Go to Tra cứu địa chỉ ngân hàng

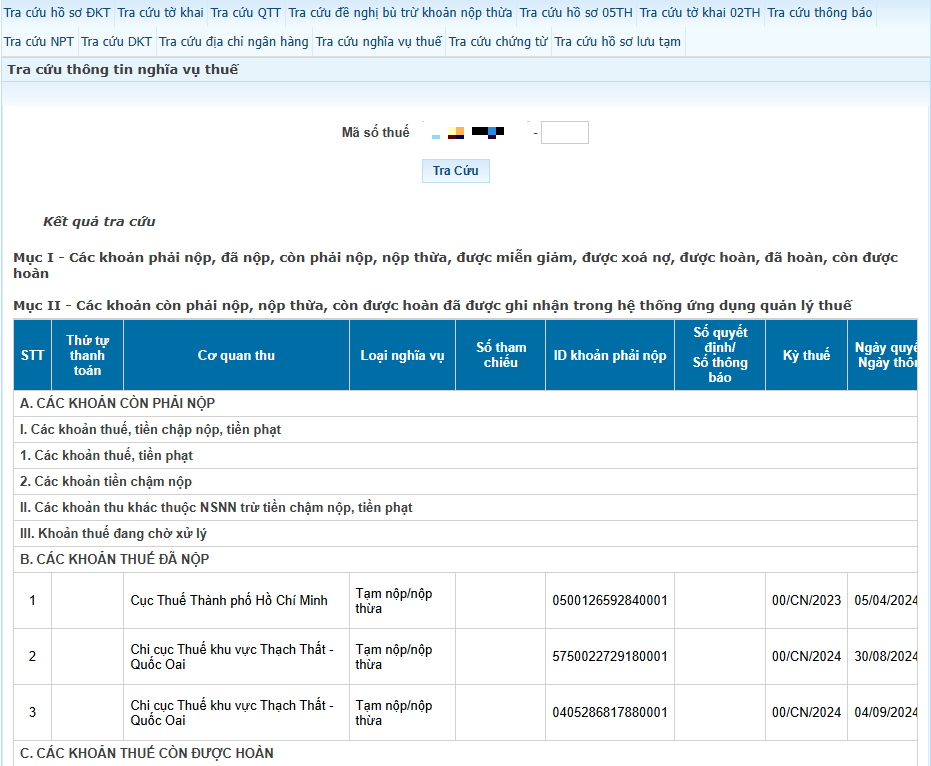click(x=234, y=42)
